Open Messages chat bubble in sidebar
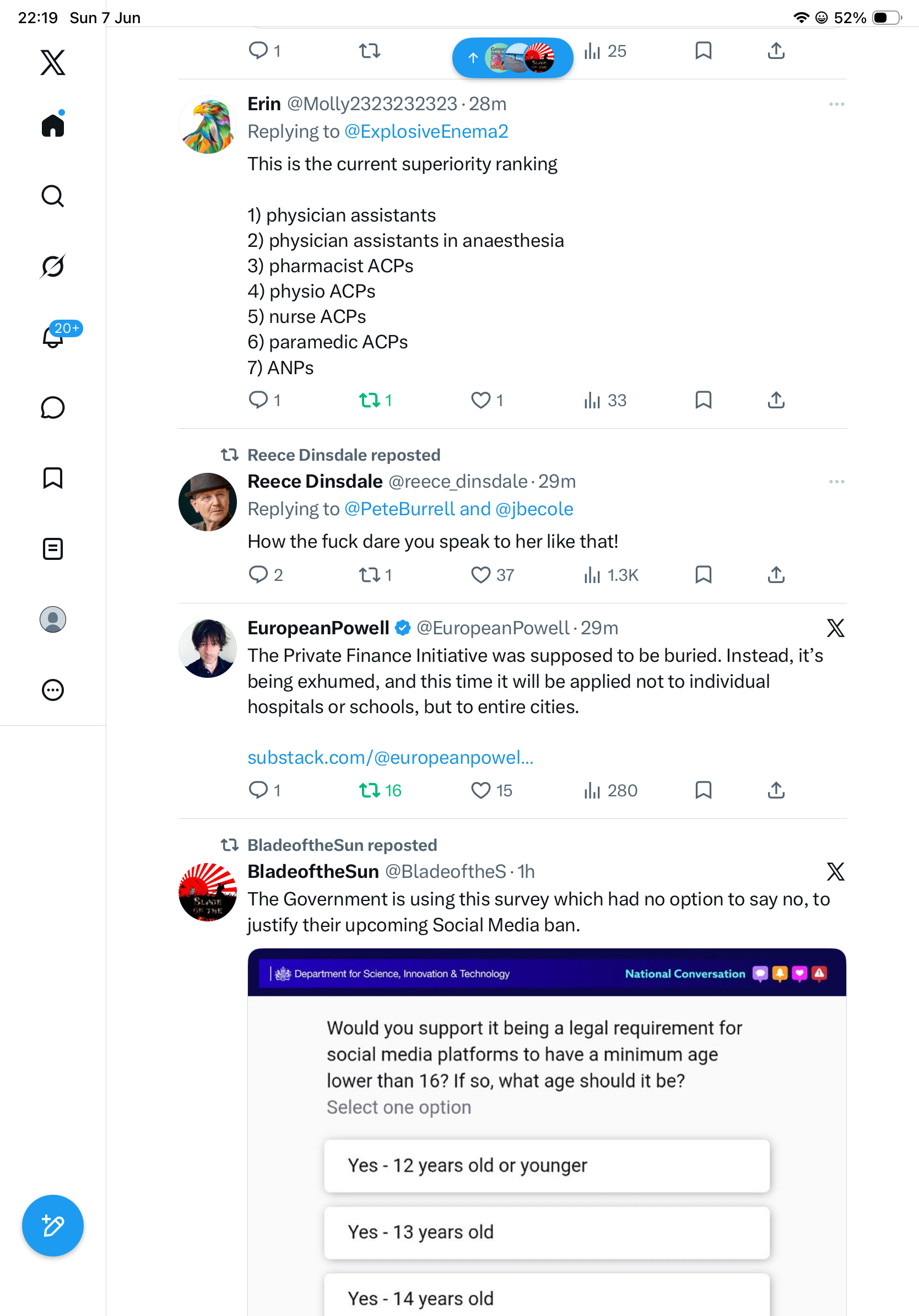Image resolution: width=919 pixels, height=1316 pixels. coord(53,407)
